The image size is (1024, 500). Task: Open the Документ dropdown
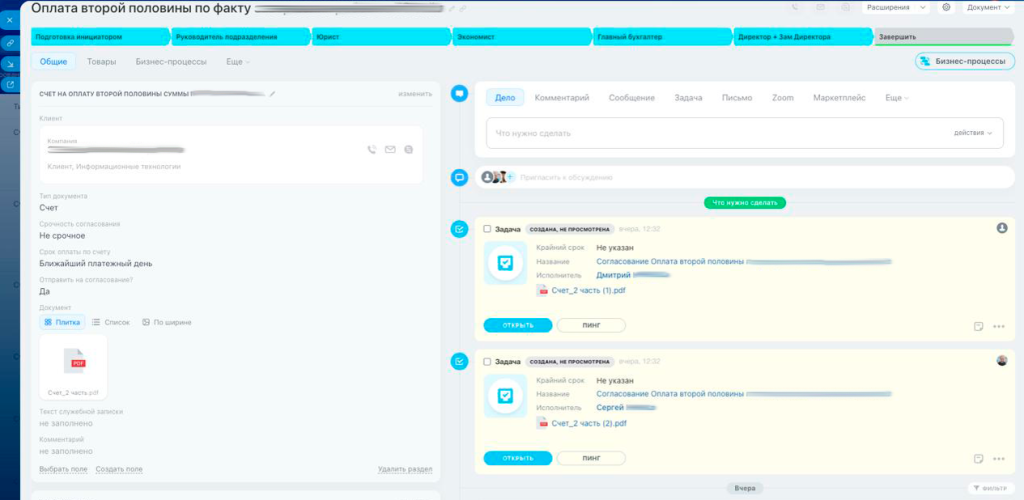point(988,7)
